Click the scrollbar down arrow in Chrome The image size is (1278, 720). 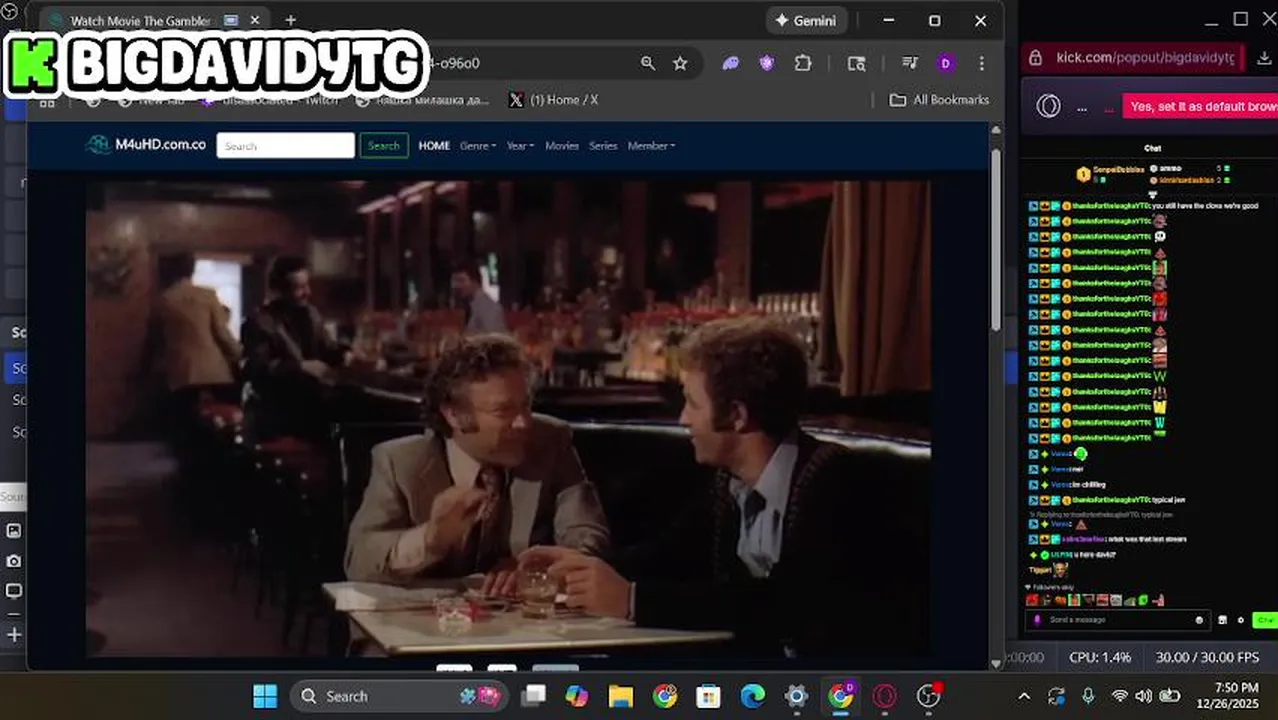pos(995,663)
